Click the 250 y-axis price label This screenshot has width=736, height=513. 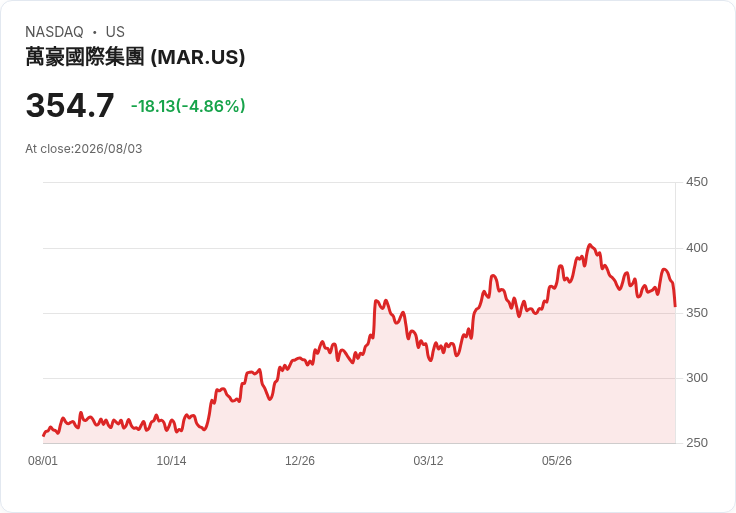pyautogui.click(x=697, y=443)
